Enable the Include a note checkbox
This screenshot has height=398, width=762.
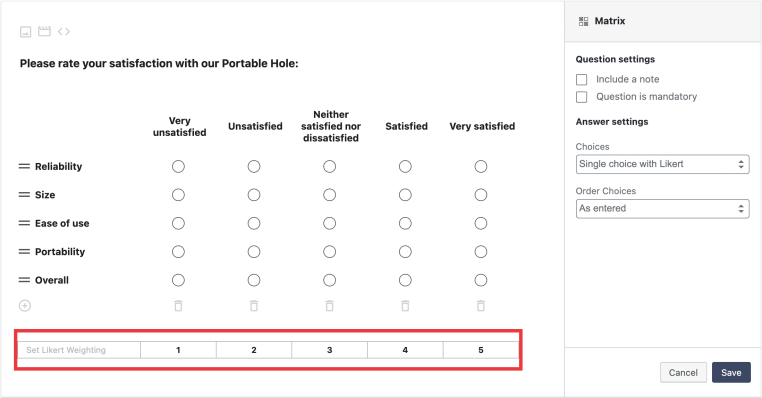click(581, 79)
